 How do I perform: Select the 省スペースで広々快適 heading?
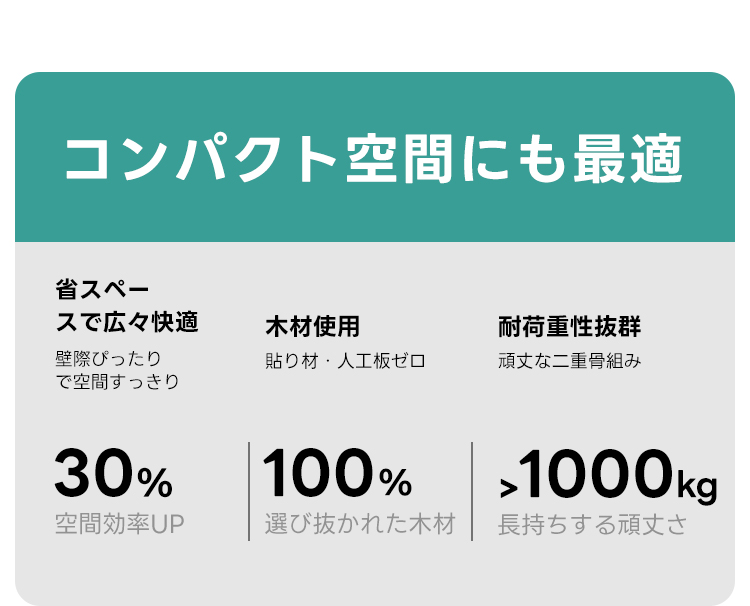[x=126, y=307]
